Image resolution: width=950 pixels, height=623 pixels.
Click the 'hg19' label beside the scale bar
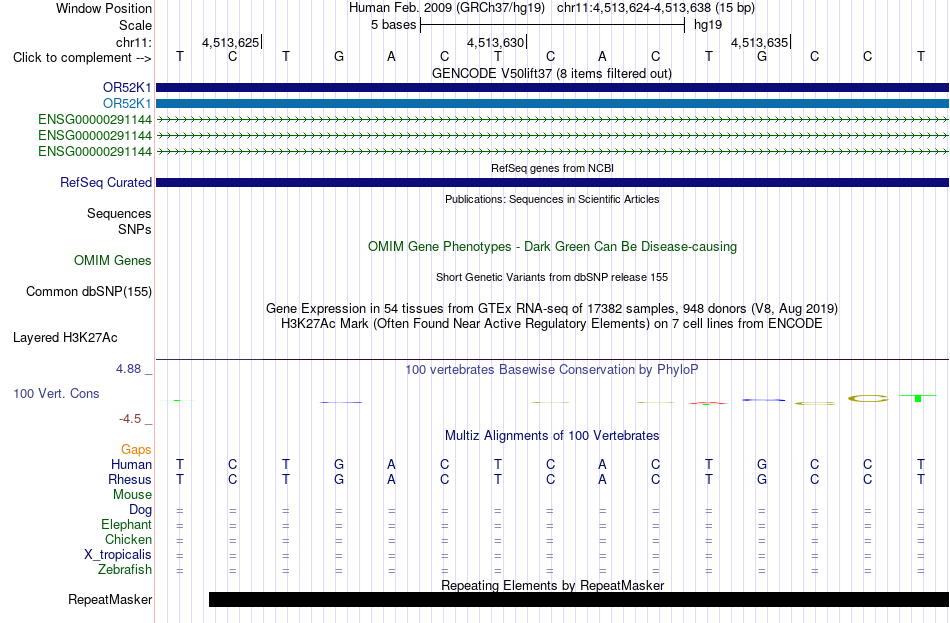pyautogui.click(x=708, y=25)
